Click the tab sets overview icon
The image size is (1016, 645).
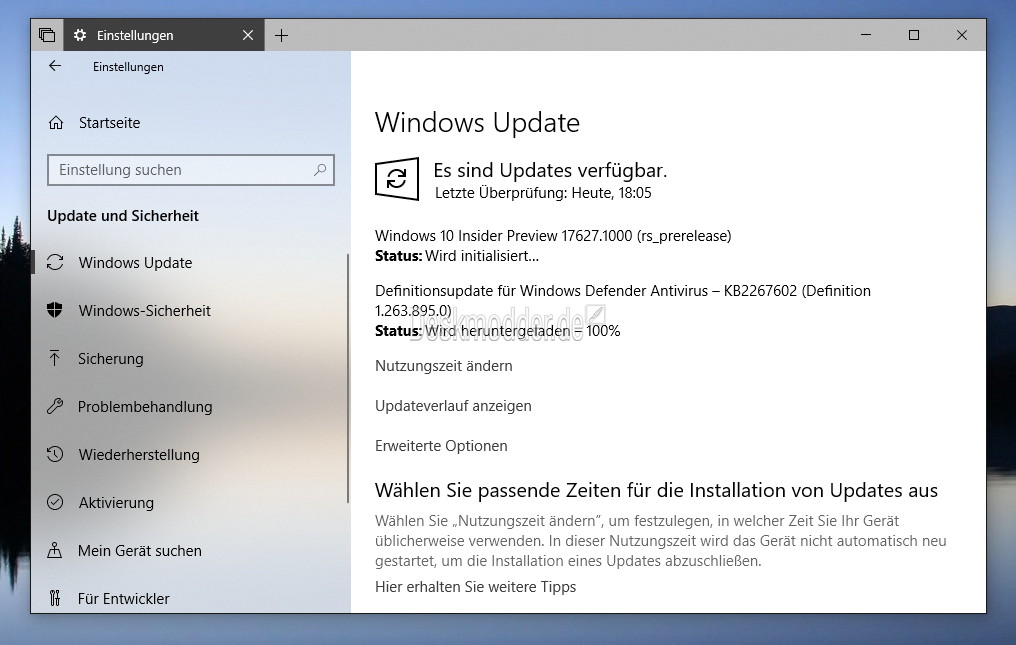point(47,35)
